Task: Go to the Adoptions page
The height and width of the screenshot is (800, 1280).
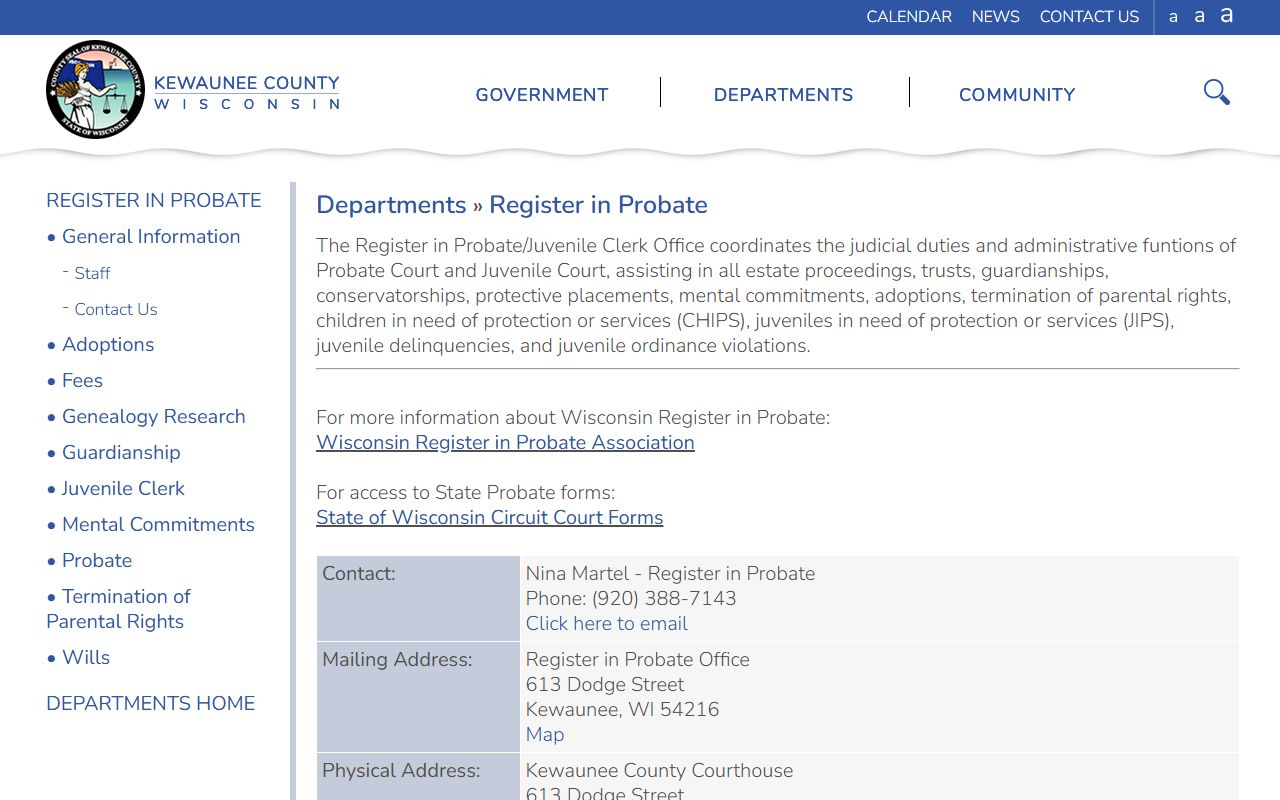Action: pos(108,345)
